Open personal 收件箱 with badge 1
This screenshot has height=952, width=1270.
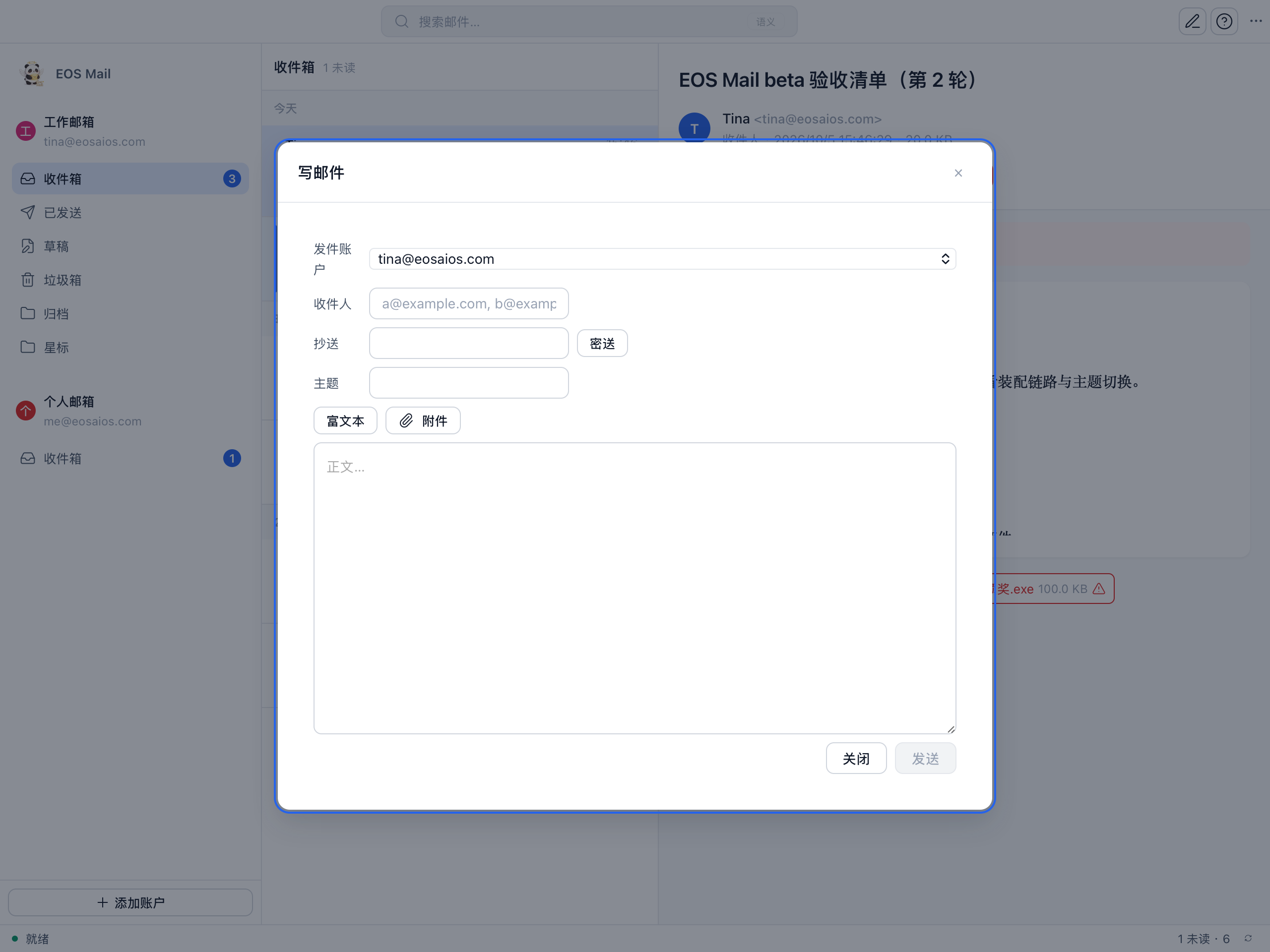click(x=130, y=459)
